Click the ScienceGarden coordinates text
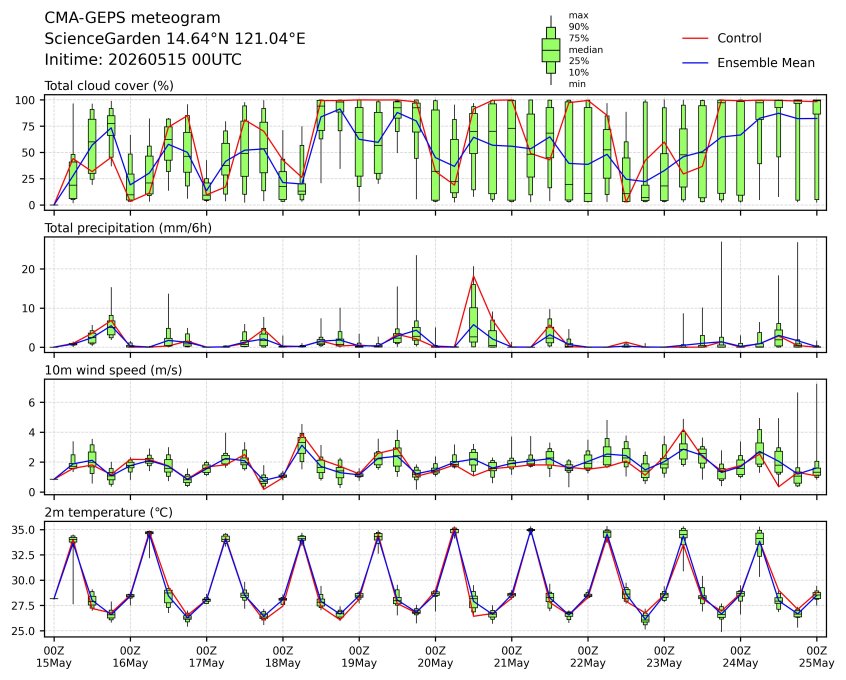The width and height of the screenshot is (846, 680). (x=175, y=39)
